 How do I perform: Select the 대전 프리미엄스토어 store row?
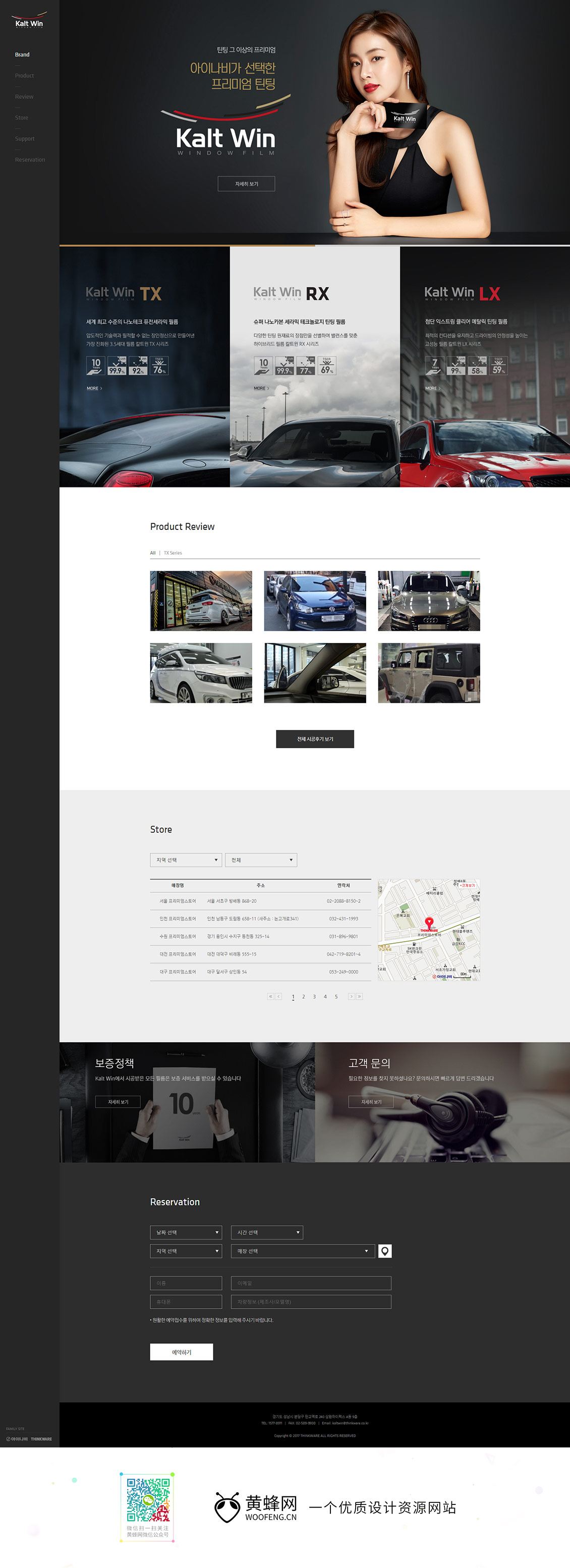[x=260, y=954]
